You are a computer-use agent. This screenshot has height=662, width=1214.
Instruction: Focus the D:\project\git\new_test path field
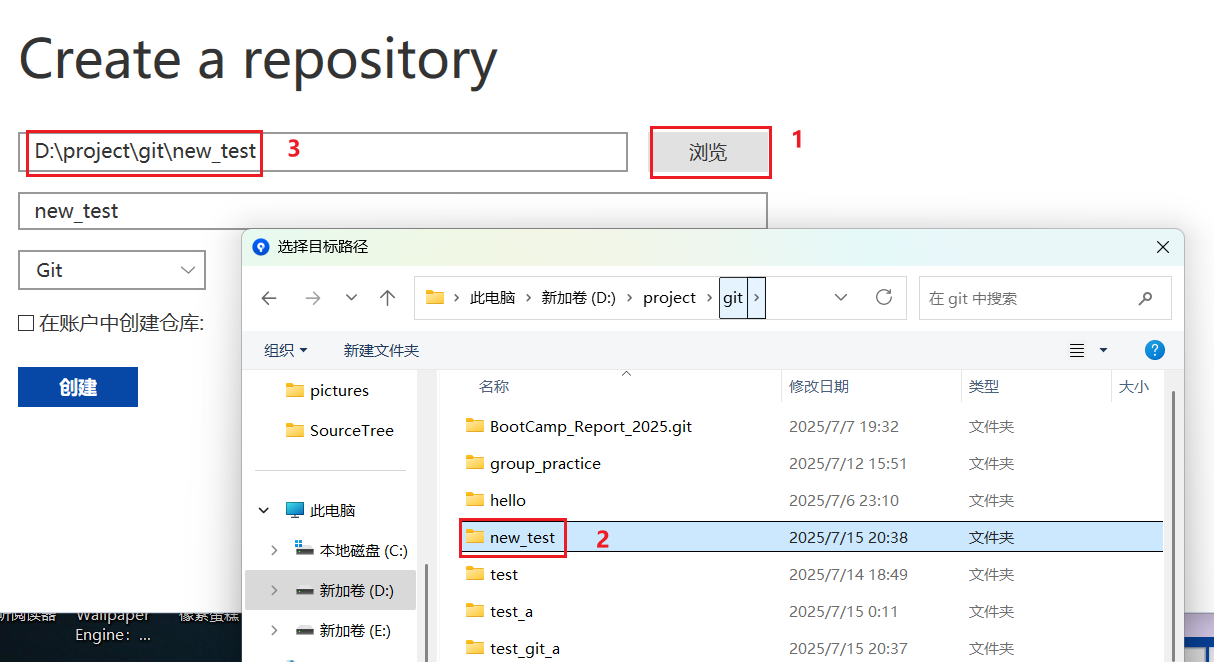(x=323, y=152)
